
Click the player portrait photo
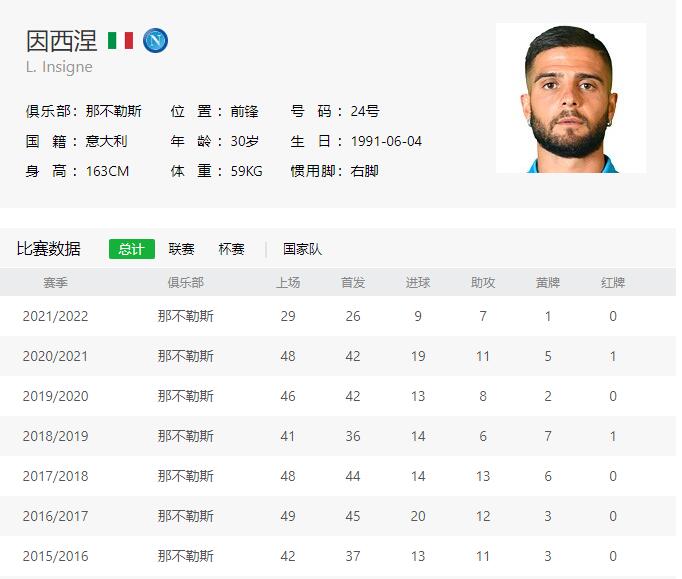point(571,98)
